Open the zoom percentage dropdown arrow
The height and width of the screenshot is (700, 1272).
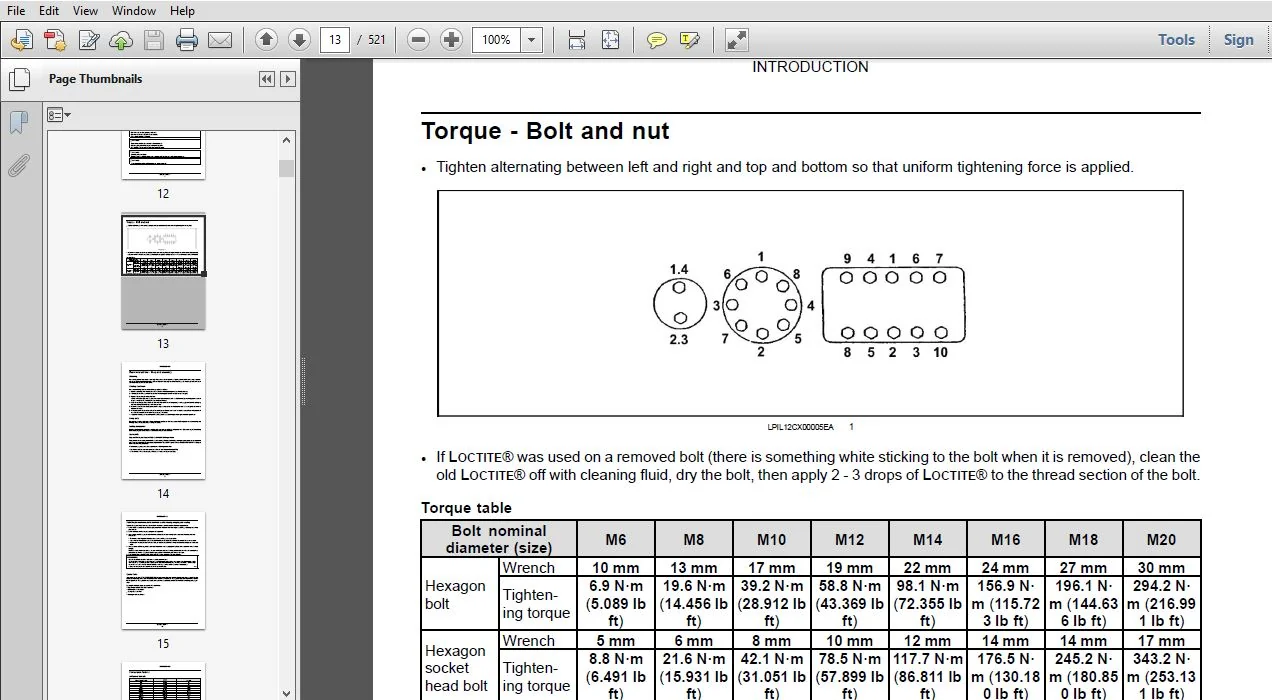532,40
